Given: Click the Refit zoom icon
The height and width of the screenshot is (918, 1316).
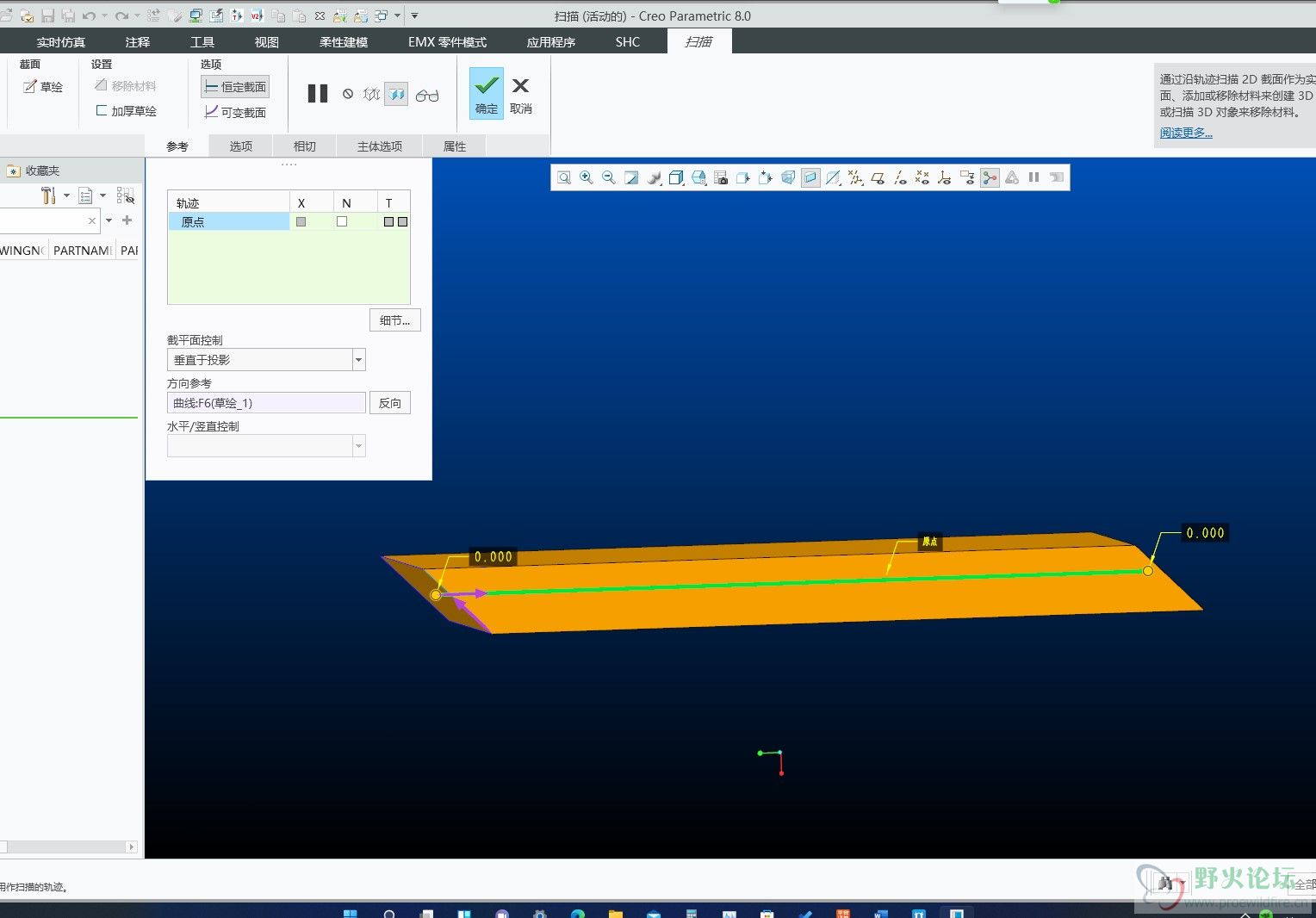Looking at the screenshot, I should point(564,177).
